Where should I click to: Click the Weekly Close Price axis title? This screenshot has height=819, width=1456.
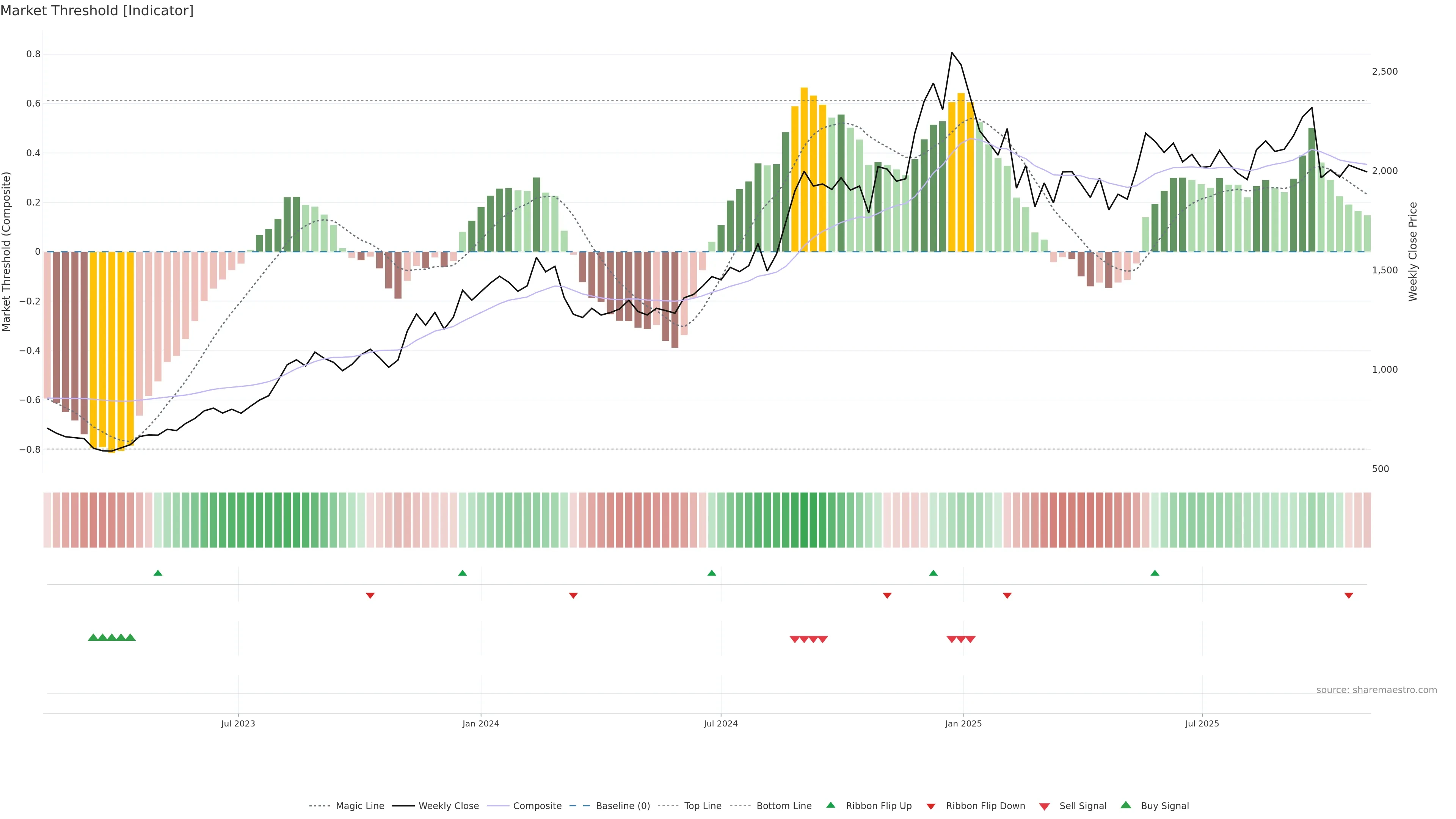1413,251
